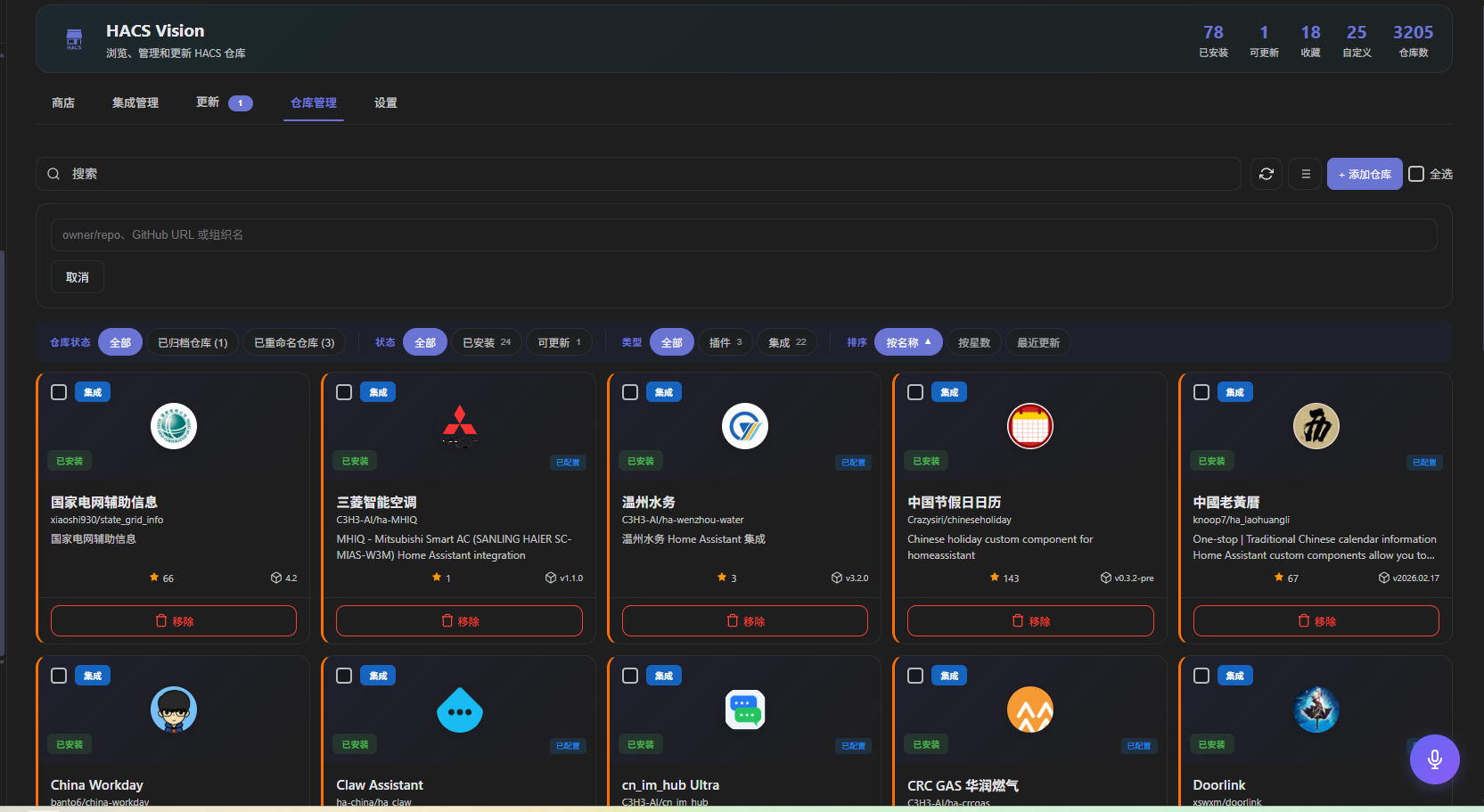Focus the owner/repo GitHub URL input
This screenshot has width=1484, height=812.
pos(743,234)
